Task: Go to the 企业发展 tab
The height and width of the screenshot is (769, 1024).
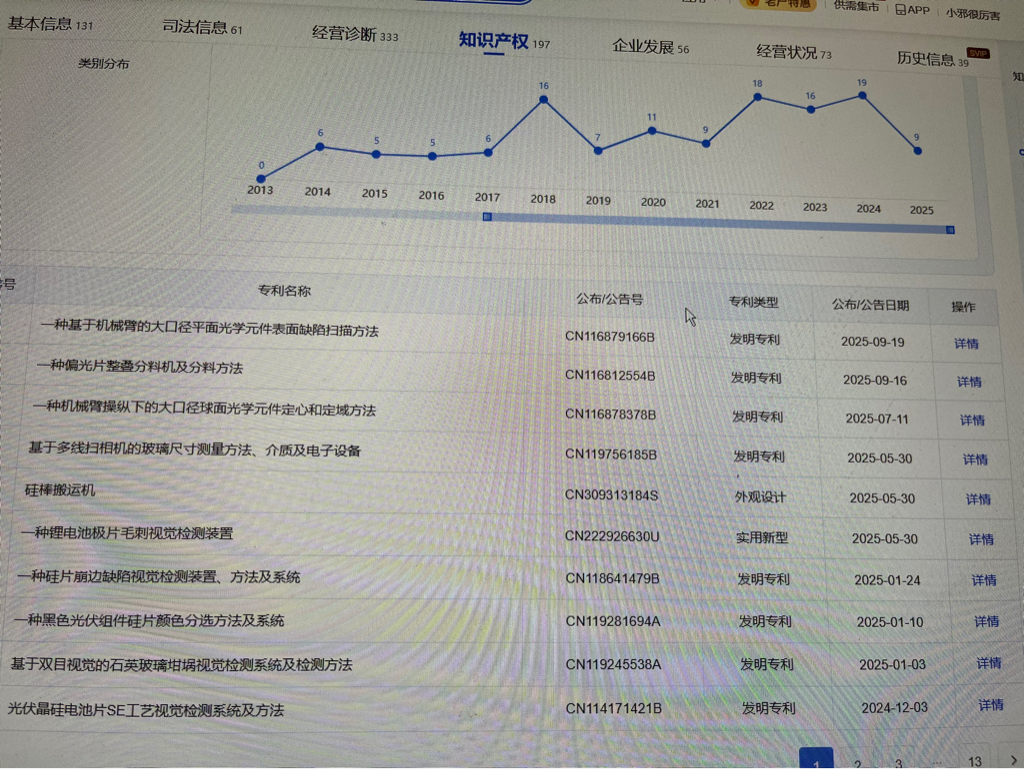Action: point(650,47)
